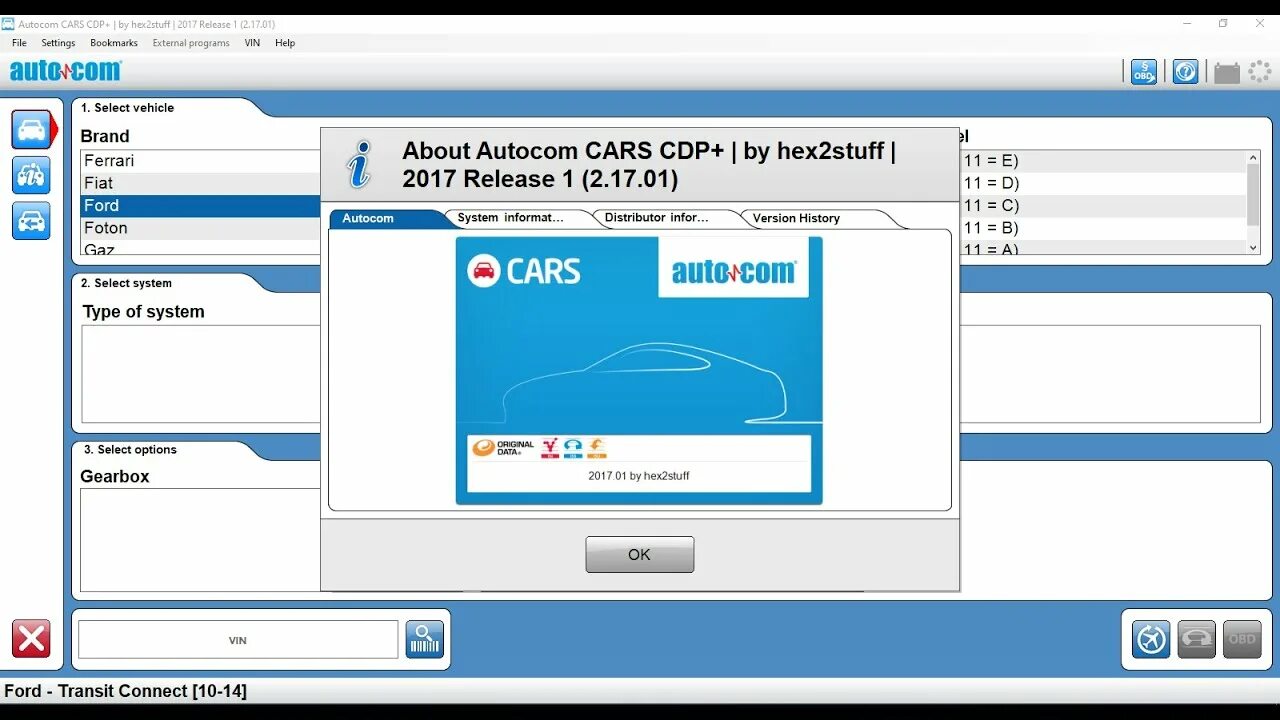
Task: Open the Settings menu
Action: click(58, 43)
